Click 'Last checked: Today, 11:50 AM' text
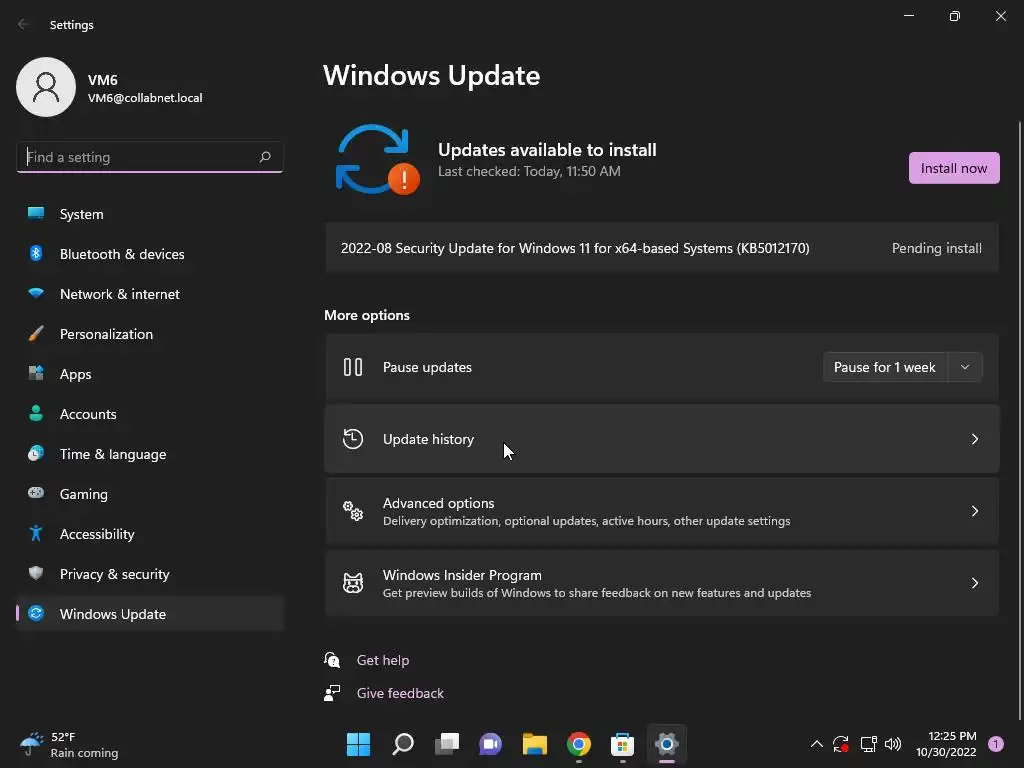Screen dimensions: 1024x768 (529, 171)
